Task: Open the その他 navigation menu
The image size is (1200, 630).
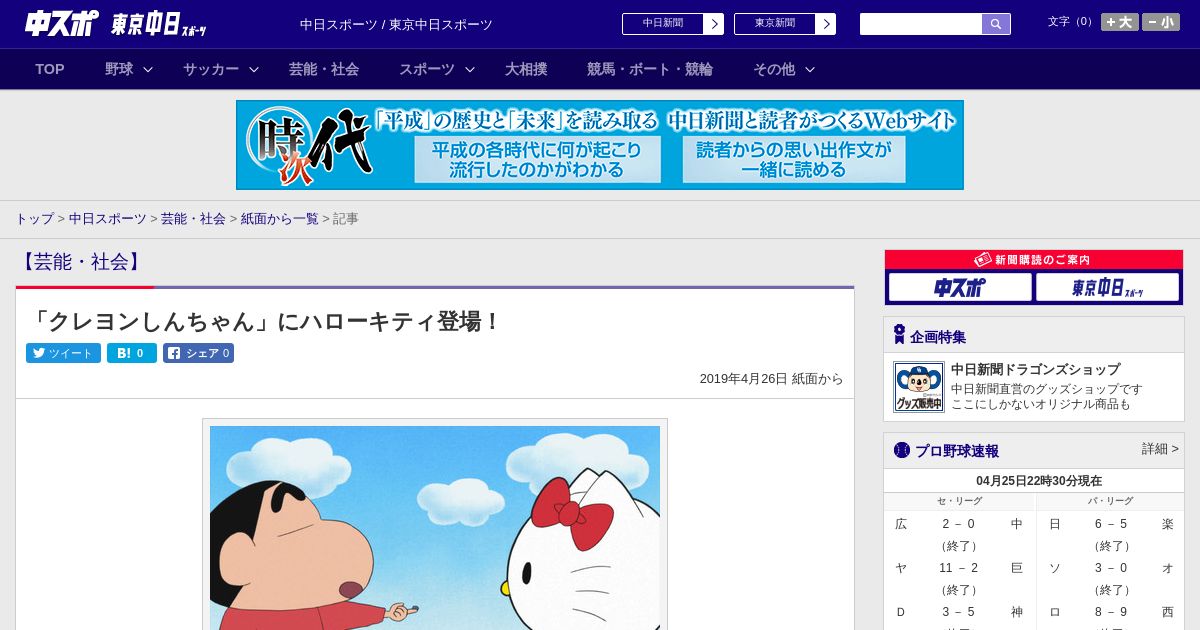Action: pyautogui.click(x=774, y=69)
